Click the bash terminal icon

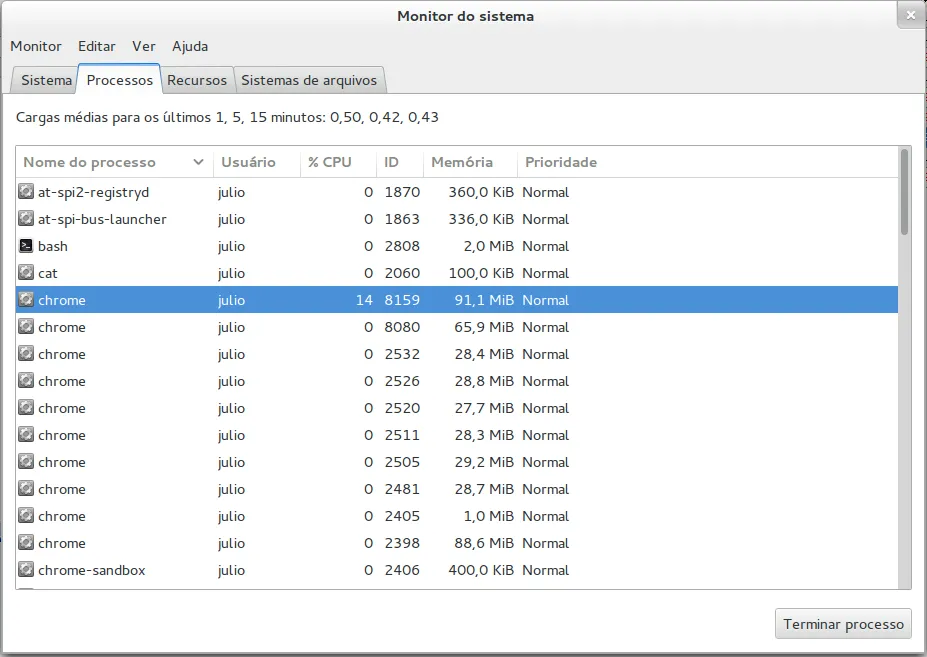[26, 246]
